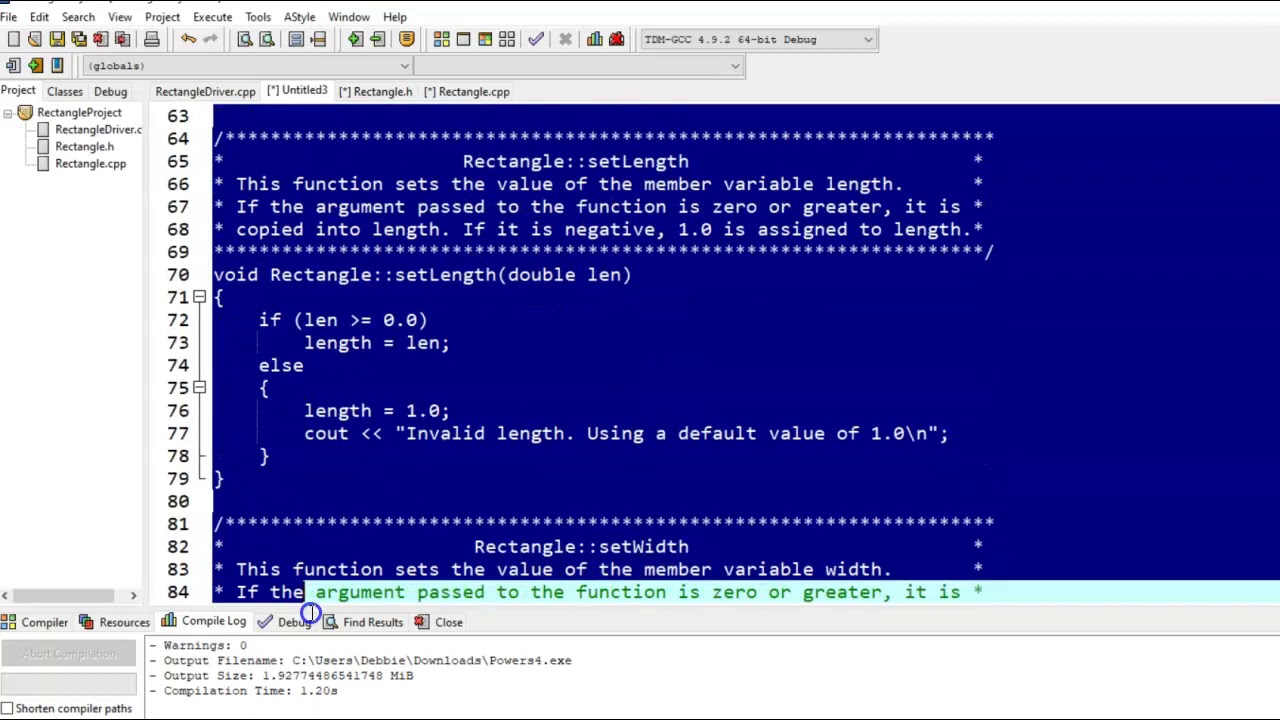The image size is (1280, 720).
Task: Click the Output Filename line in compile log
Action: click(x=361, y=660)
